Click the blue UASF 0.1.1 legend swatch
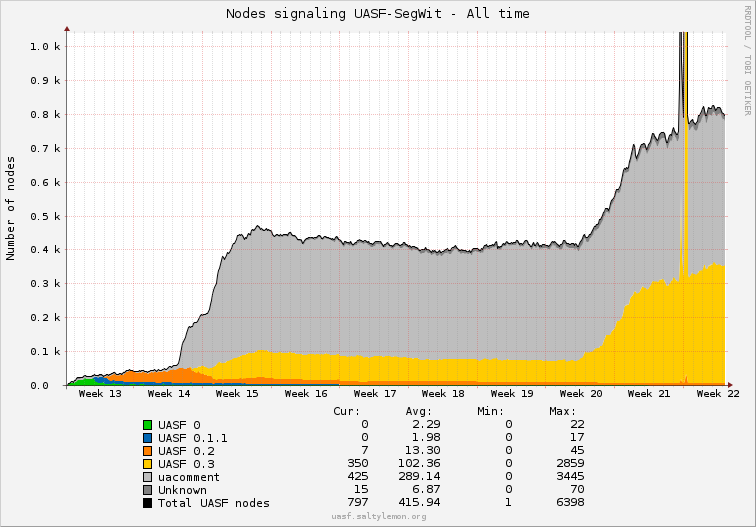Screen dimensions: 756x527 click(148, 438)
